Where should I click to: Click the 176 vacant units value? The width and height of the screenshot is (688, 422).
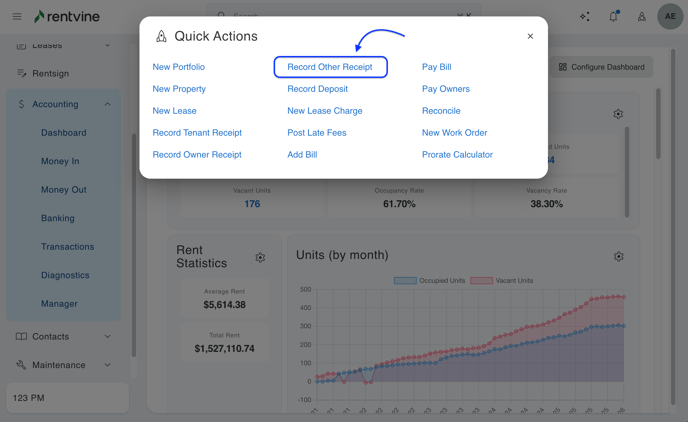(252, 204)
